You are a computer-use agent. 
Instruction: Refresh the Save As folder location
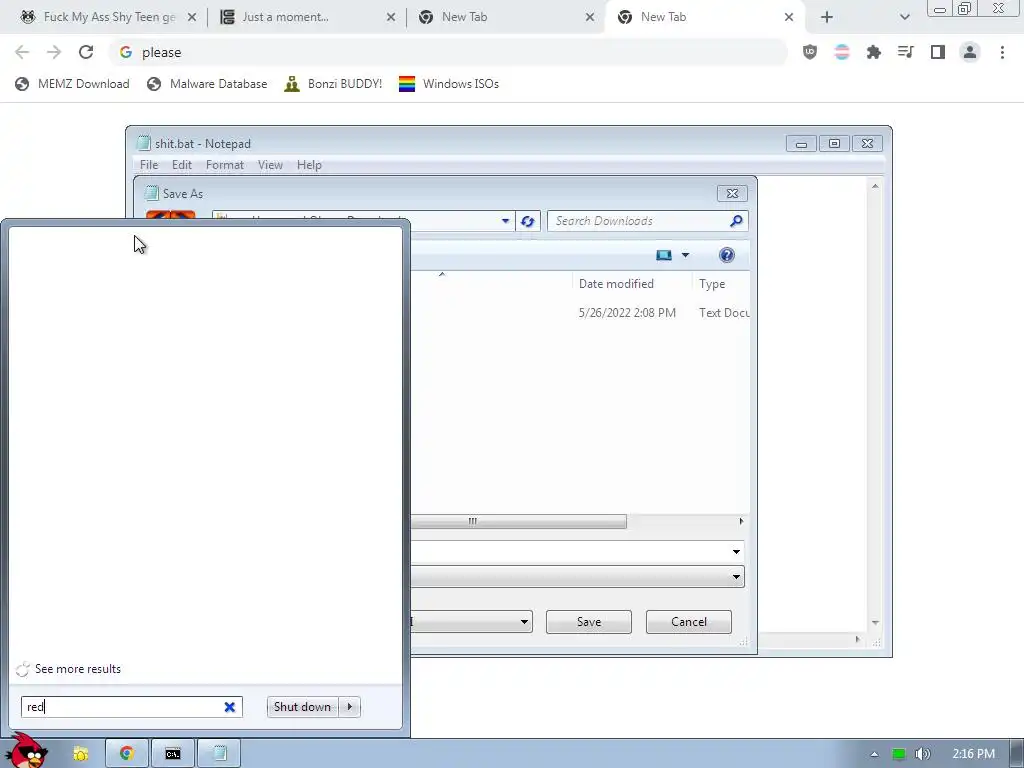coord(528,221)
